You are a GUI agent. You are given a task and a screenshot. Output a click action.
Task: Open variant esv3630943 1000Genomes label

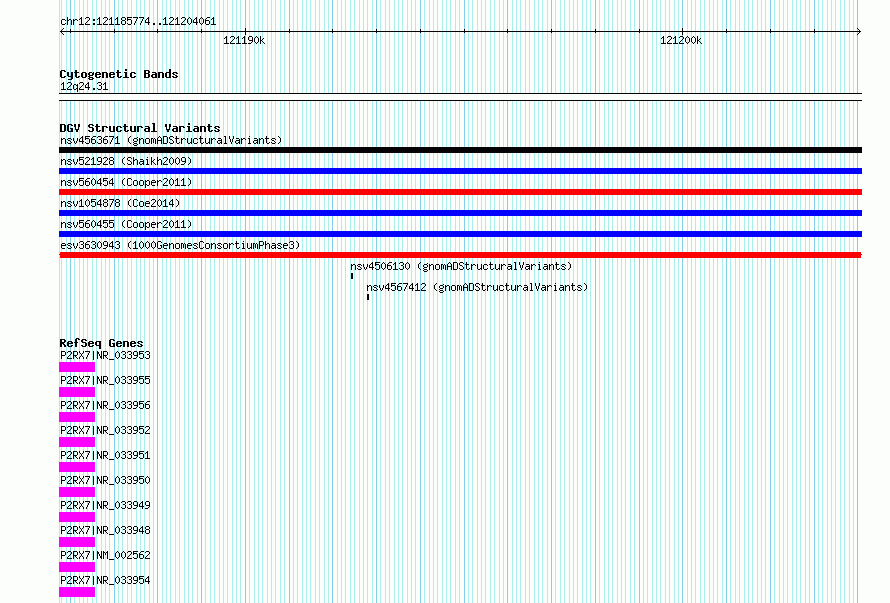point(180,245)
